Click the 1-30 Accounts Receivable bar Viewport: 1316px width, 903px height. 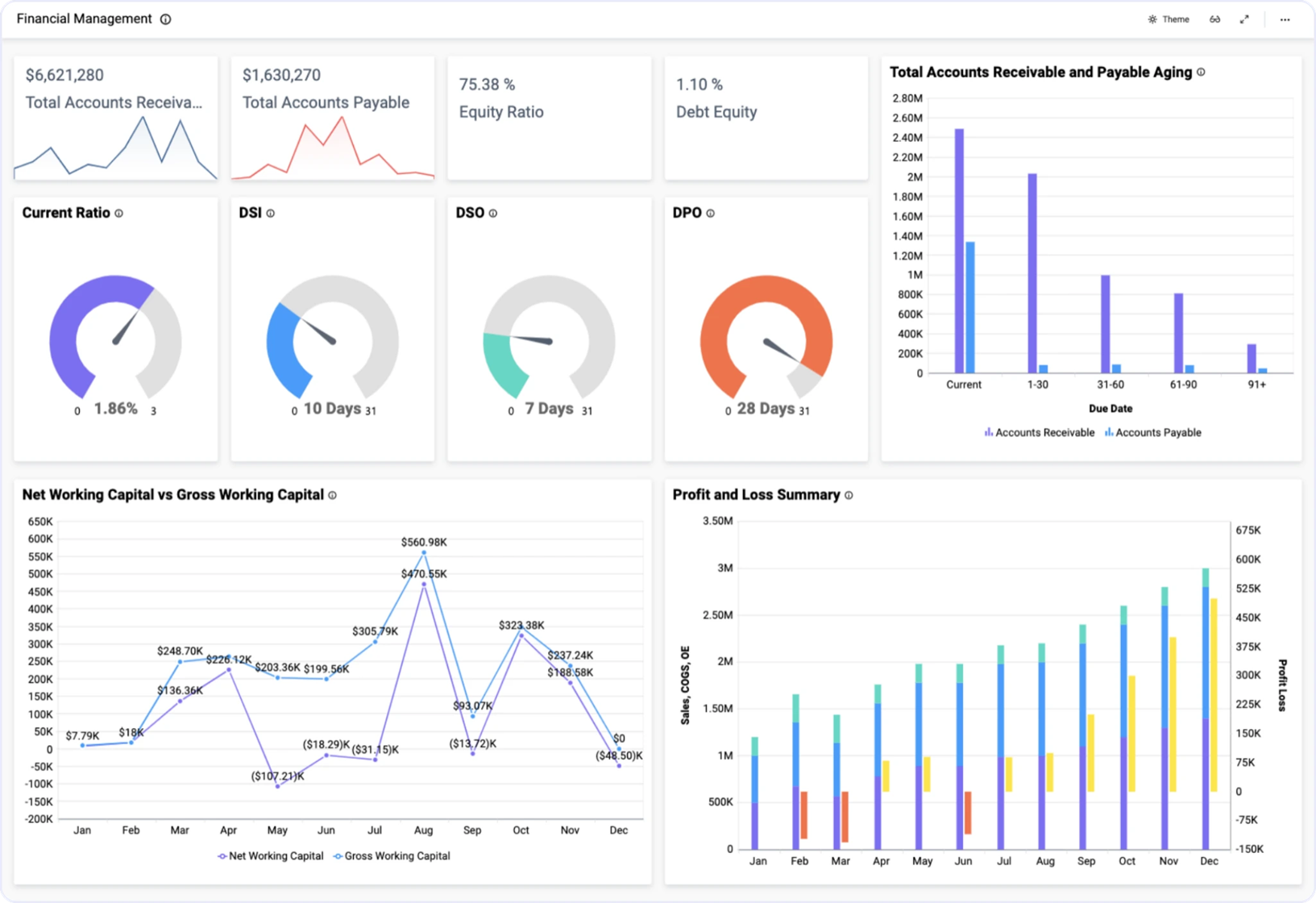point(1032,273)
